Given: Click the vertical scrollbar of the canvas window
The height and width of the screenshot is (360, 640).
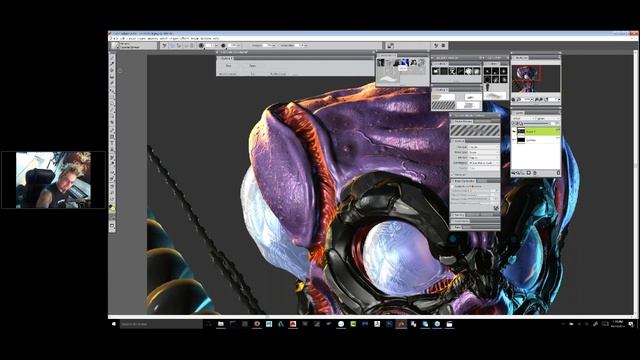Looking at the screenshot, I should [x=635, y=182].
